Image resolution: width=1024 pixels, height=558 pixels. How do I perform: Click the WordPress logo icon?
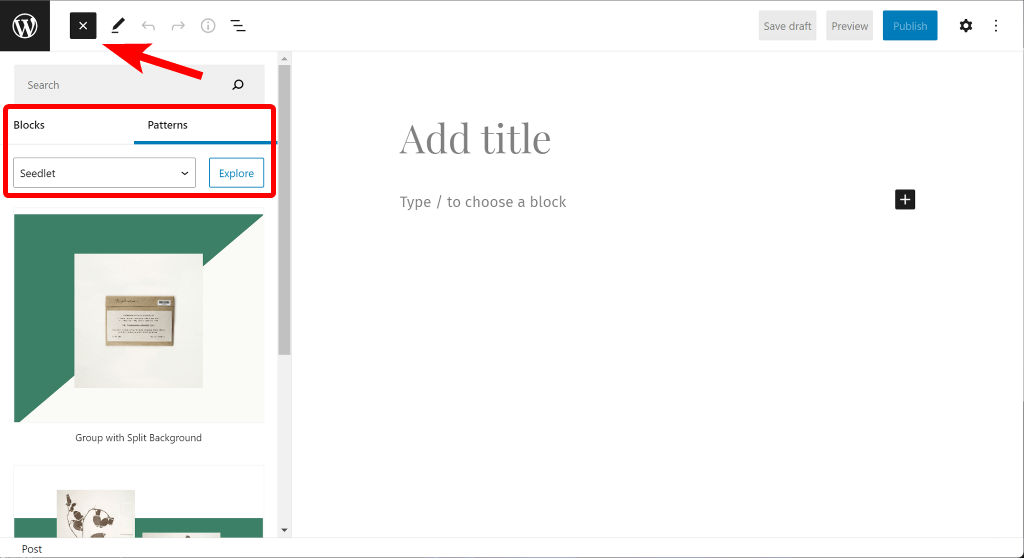[x=25, y=25]
